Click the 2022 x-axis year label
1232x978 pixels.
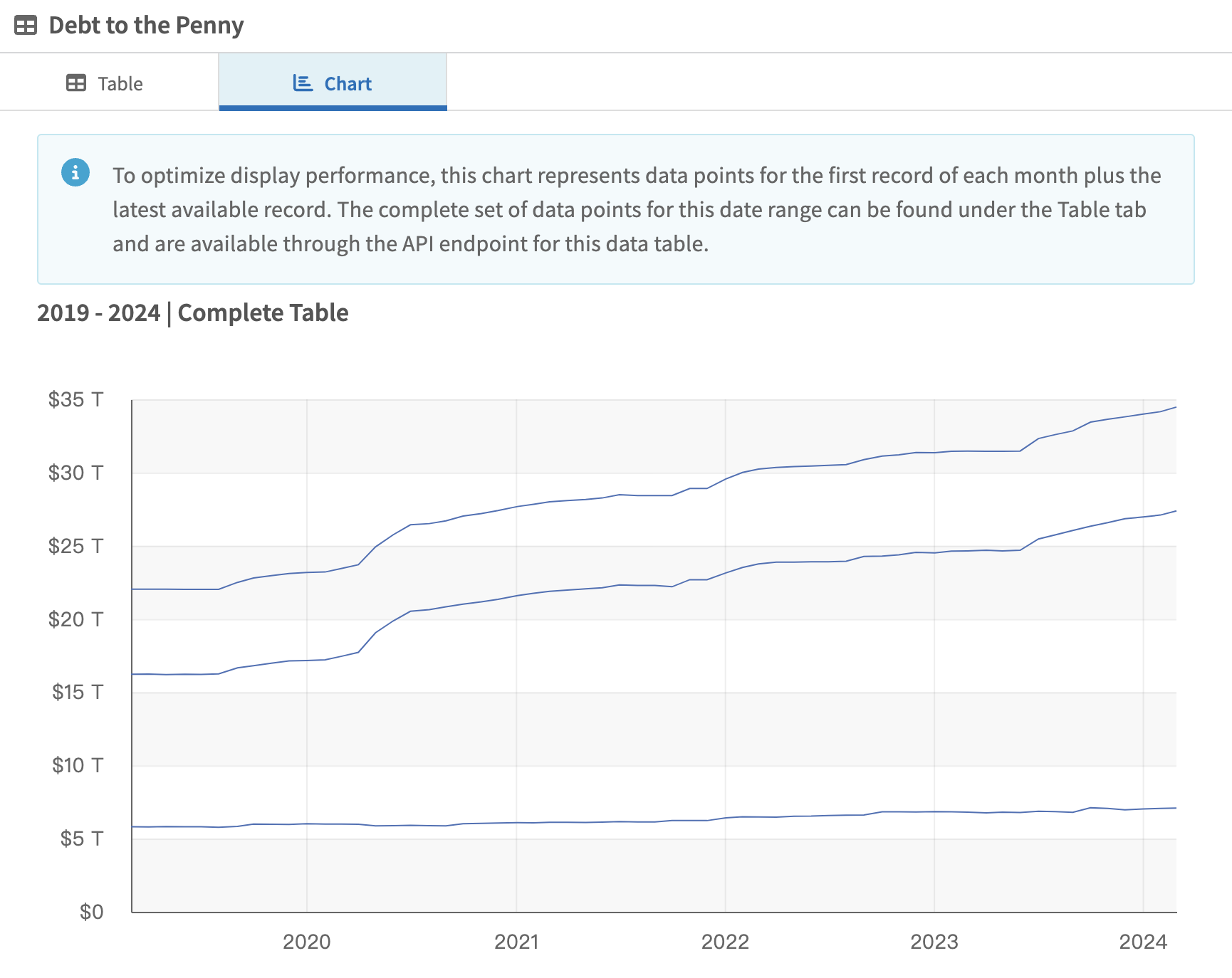(x=725, y=942)
